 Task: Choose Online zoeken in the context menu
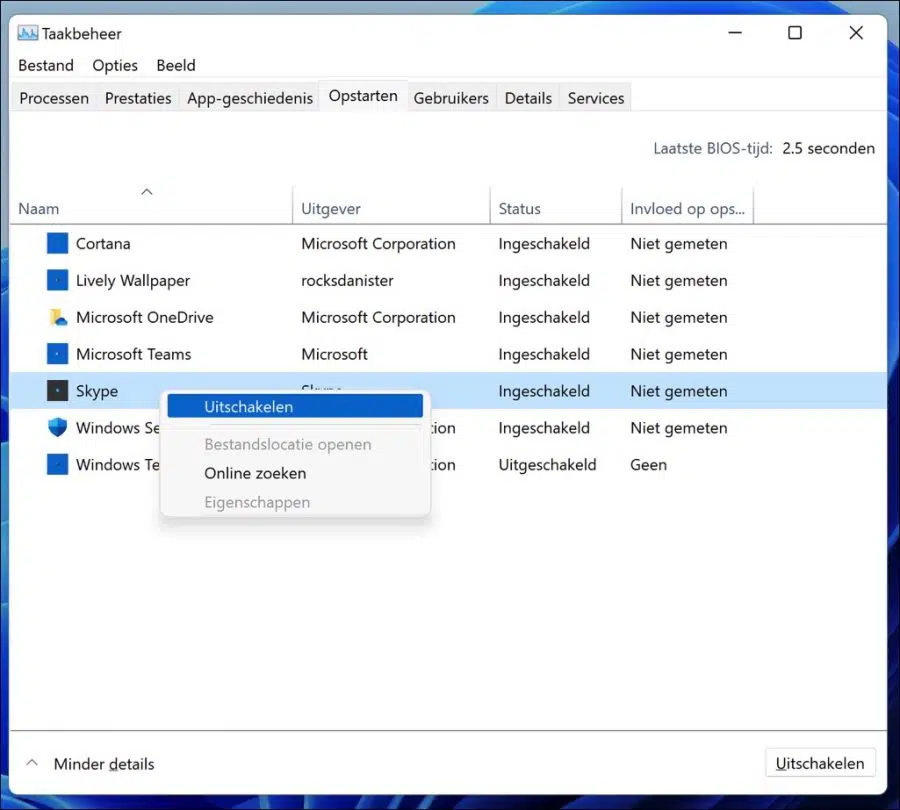tap(295, 473)
